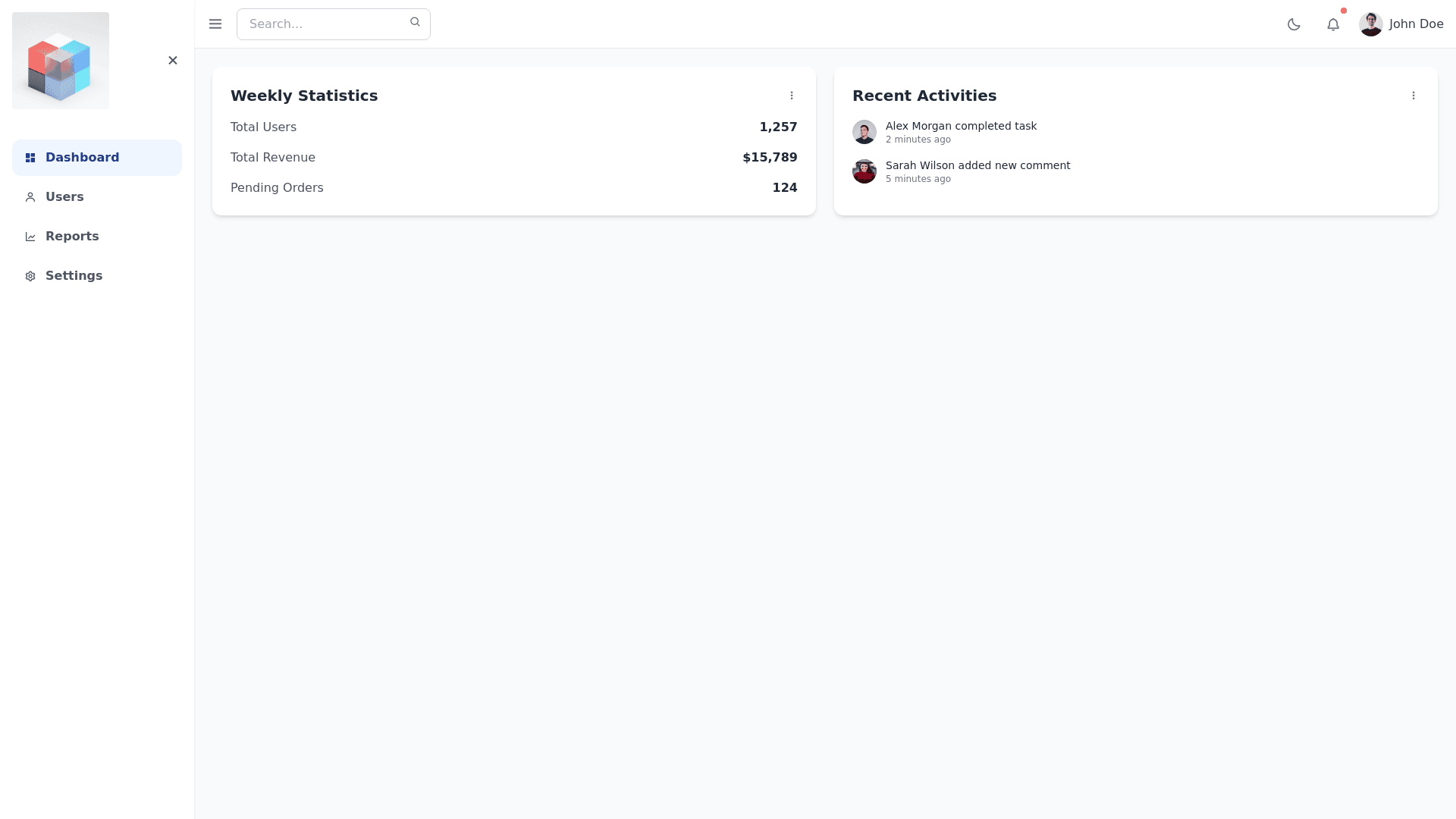Viewport: 1456px width, 819px height.
Task: Toggle dark mode with moon icon
Action: click(1294, 24)
